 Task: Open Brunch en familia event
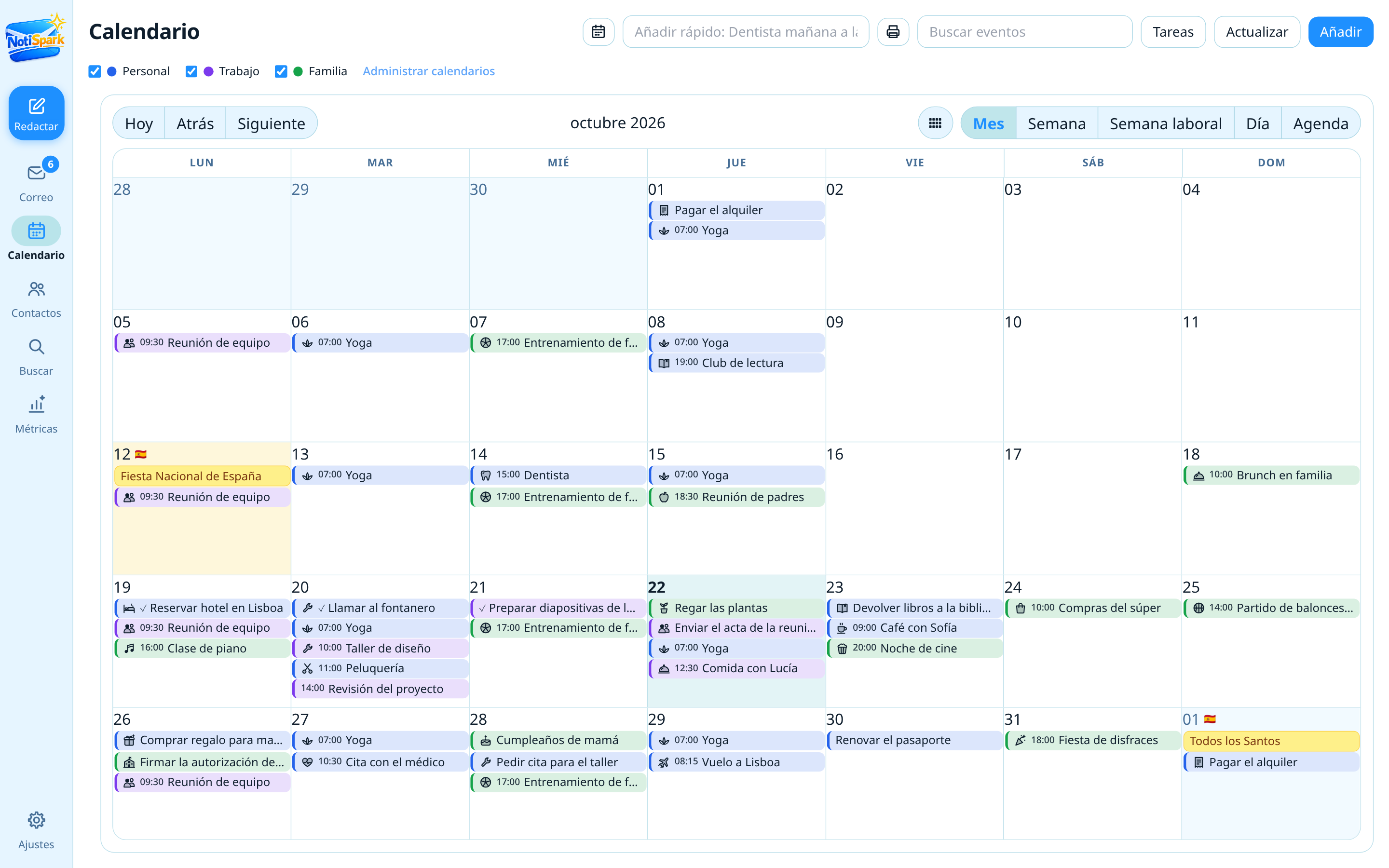coord(1271,475)
